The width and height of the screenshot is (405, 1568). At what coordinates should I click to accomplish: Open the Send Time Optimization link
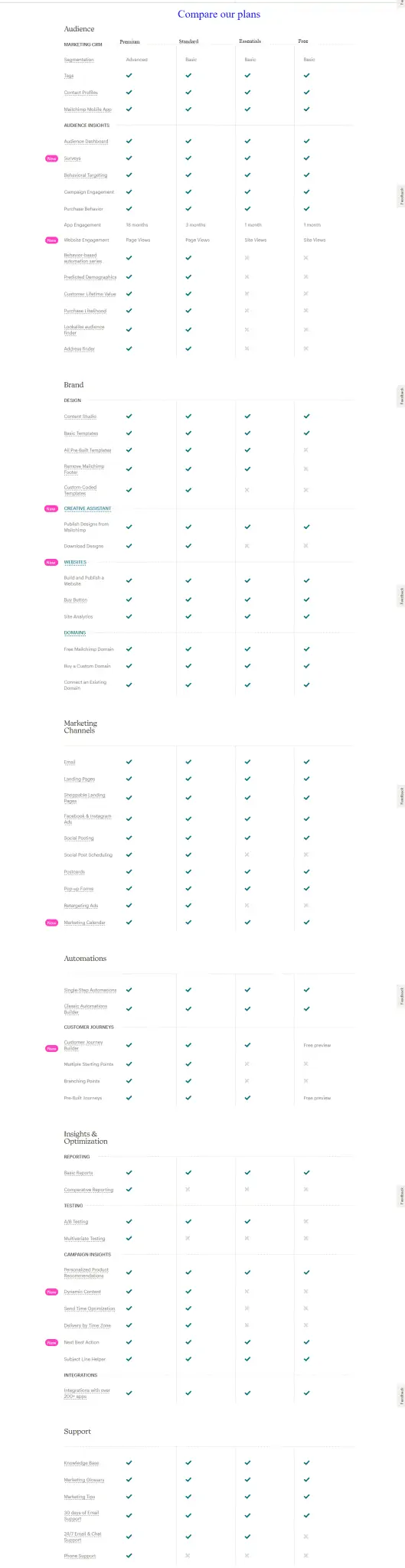pyautogui.click(x=90, y=1308)
